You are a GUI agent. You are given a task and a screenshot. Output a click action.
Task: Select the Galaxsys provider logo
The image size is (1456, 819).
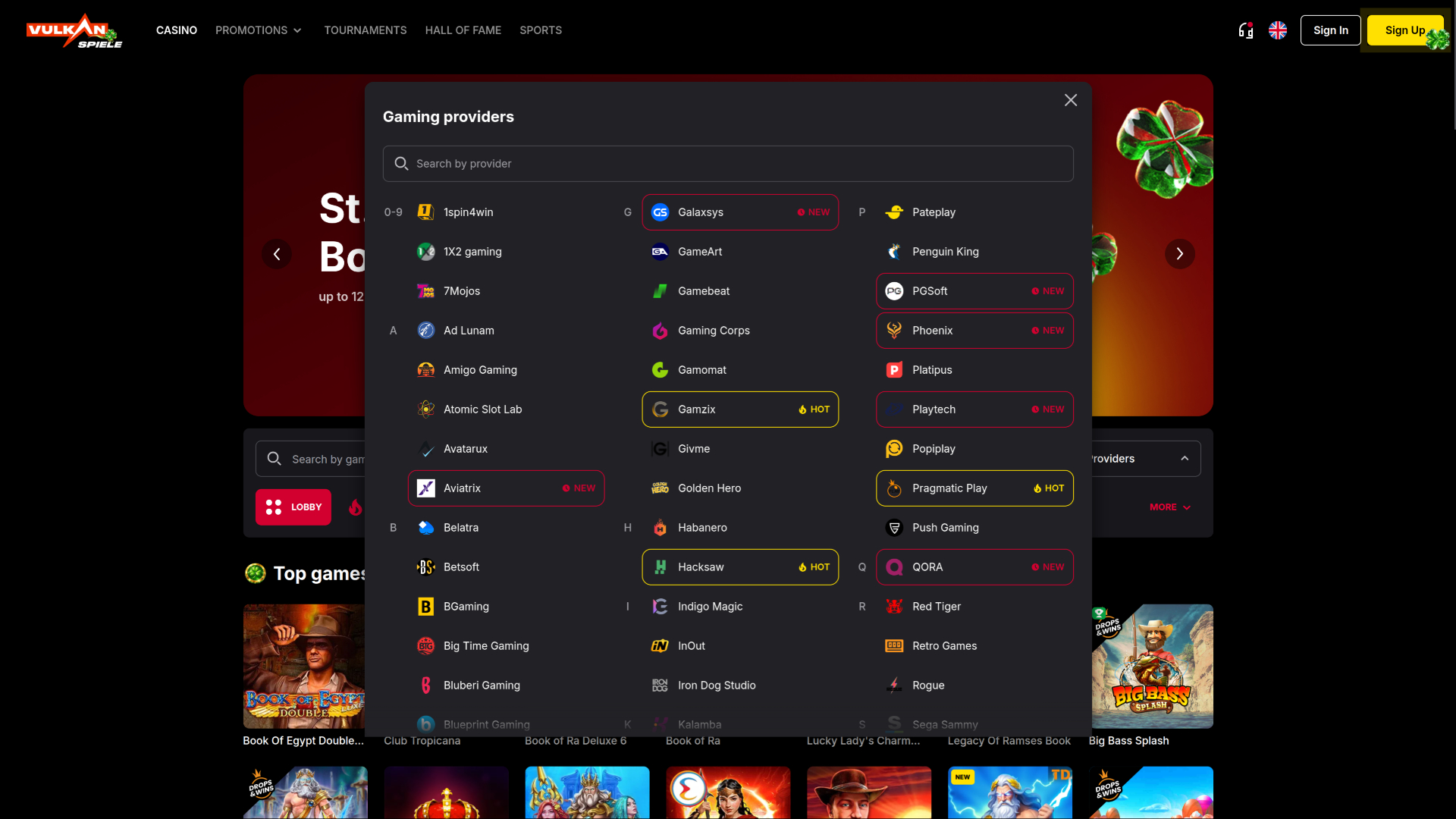[660, 212]
